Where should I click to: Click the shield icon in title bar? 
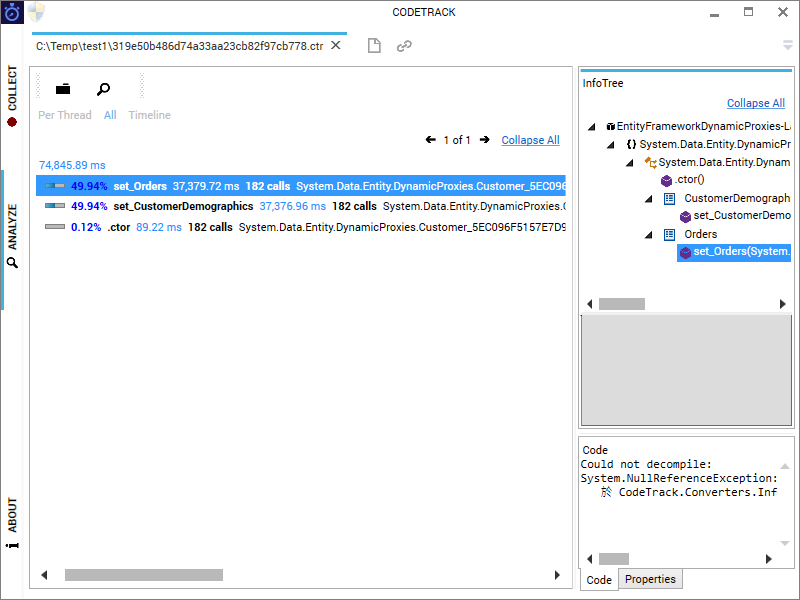(36, 12)
